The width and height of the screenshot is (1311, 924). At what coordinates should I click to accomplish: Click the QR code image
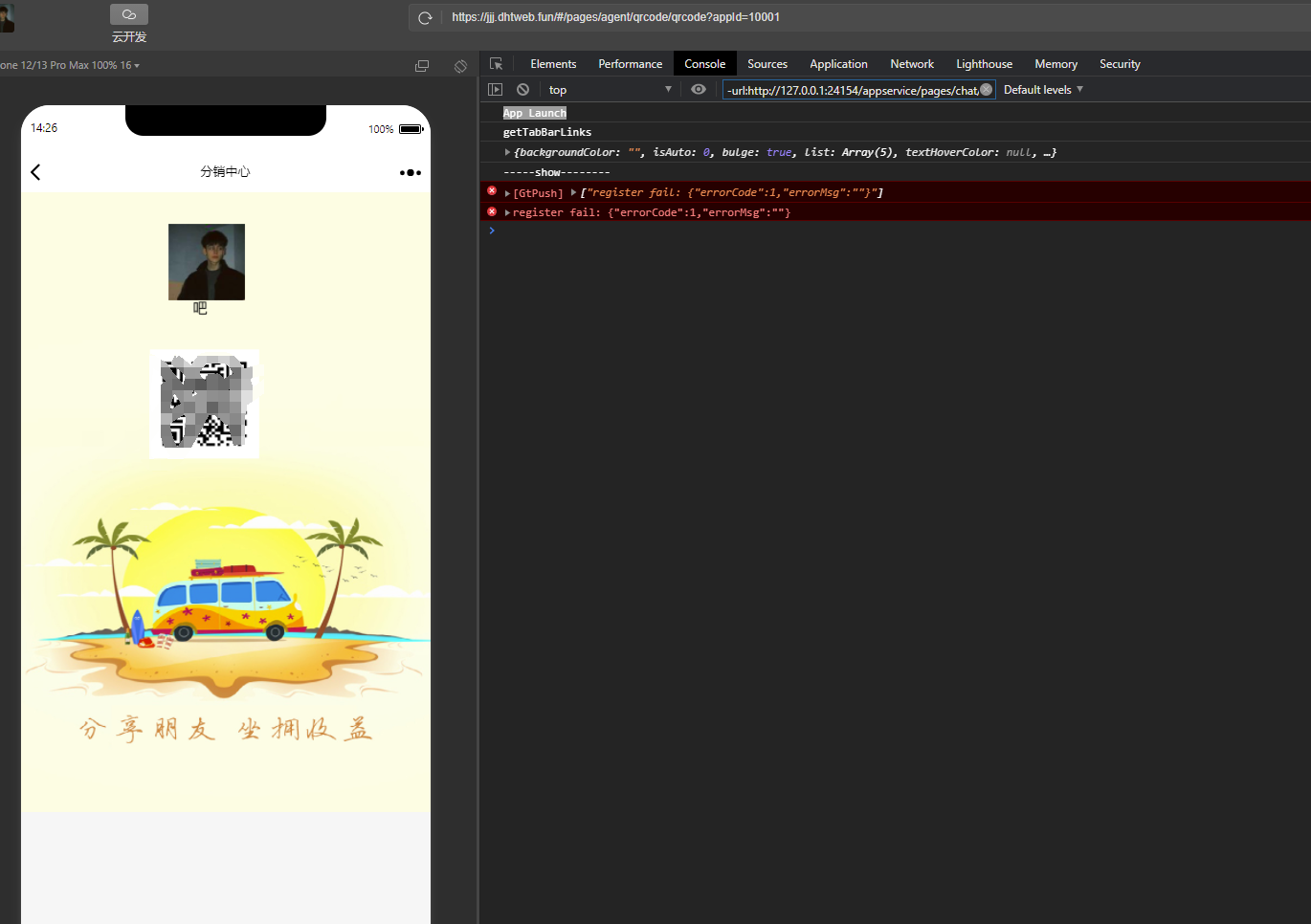pos(204,404)
